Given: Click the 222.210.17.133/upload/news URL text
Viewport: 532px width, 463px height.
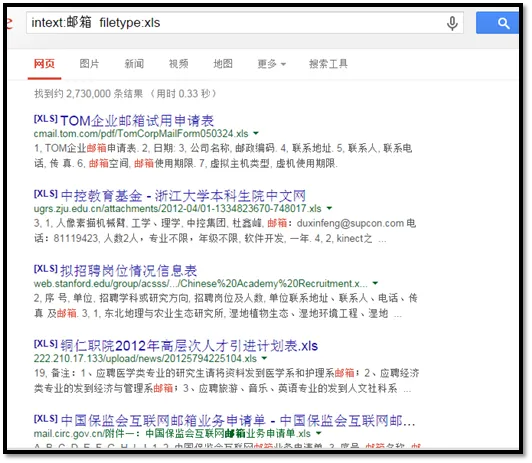Looking at the screenshot, I should click(x=145, y=358).
